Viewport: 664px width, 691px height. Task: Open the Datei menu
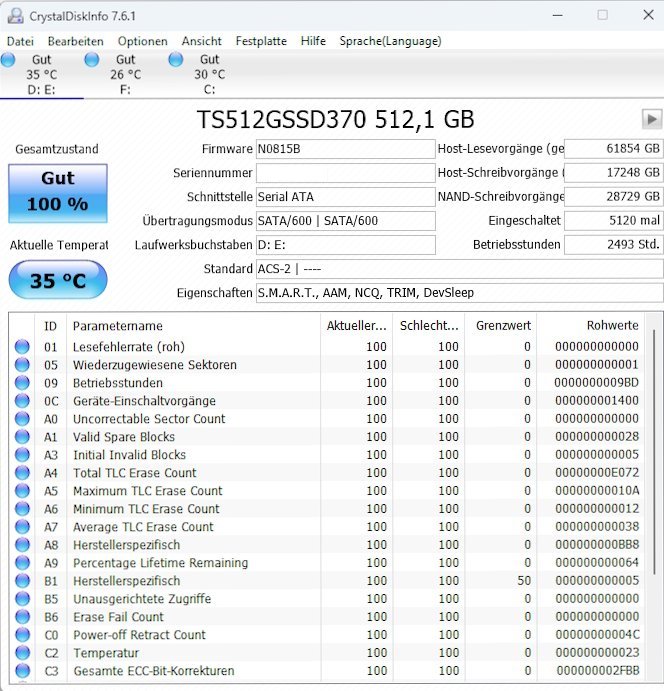click(20, 41)
